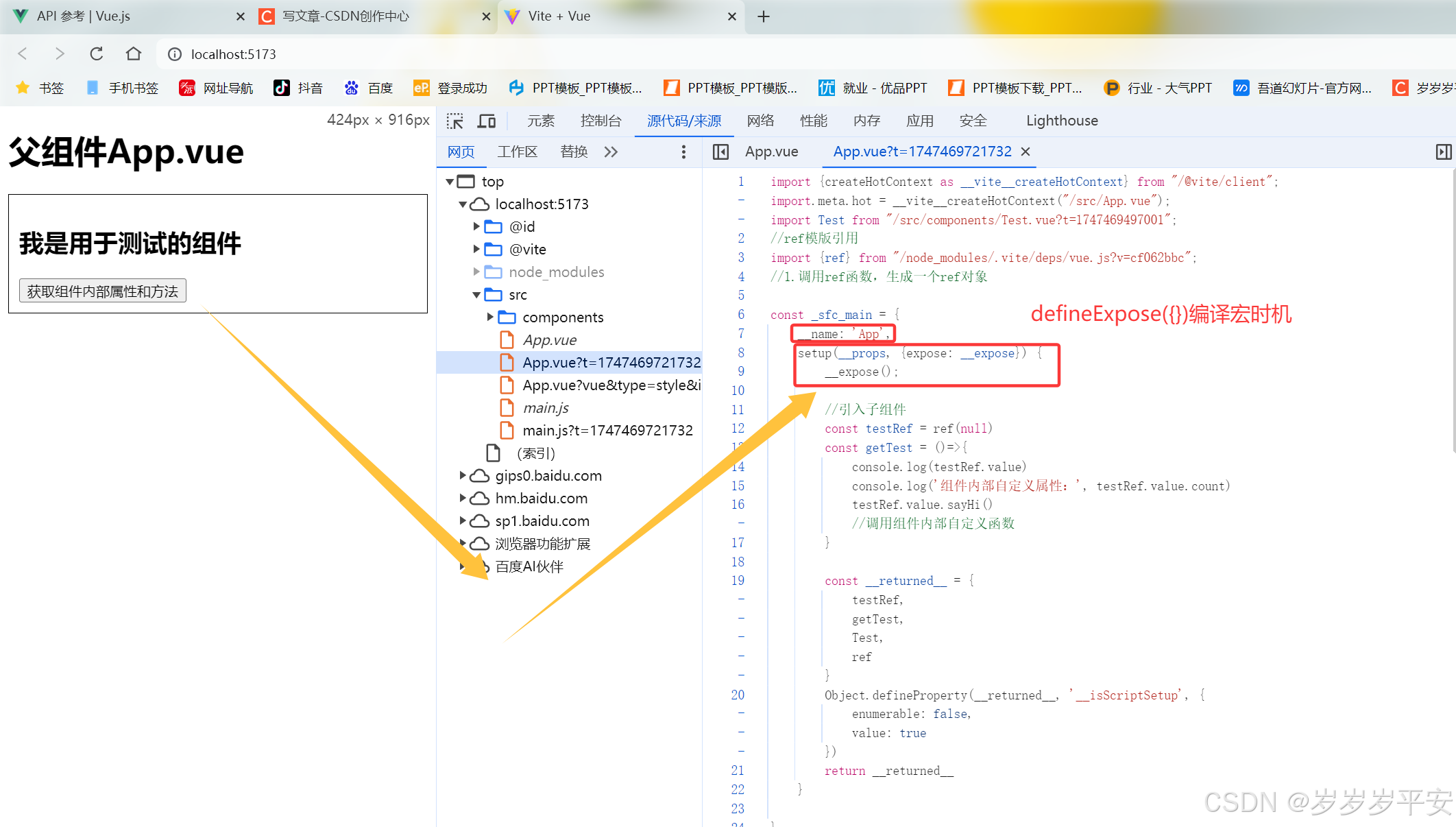Hide the navigator sidebar panel icon
Image resolution: width=1456 pixels, height=827 pixels.
click(x=720, y=152)
